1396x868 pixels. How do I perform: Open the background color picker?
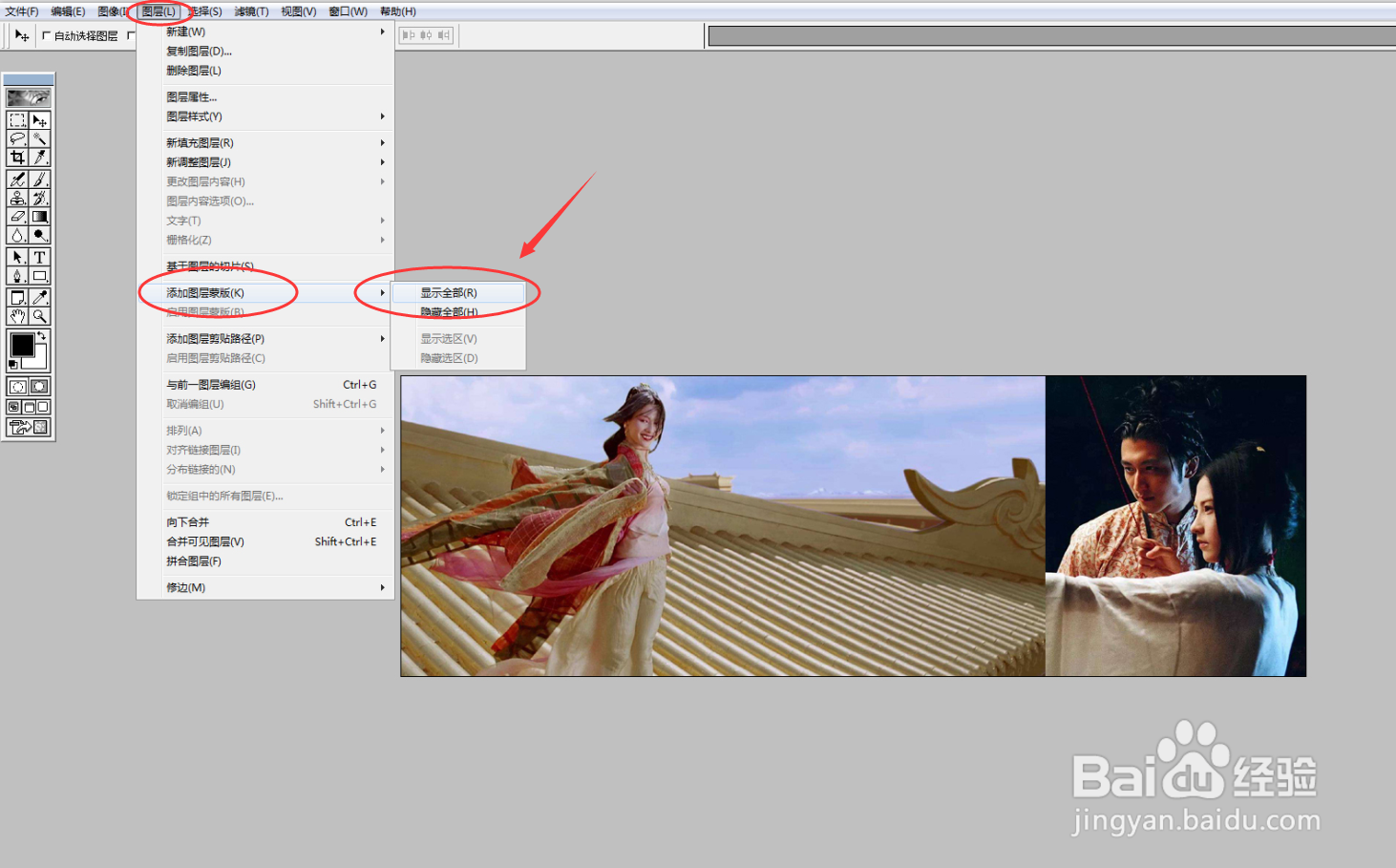[x=38, y=361]
